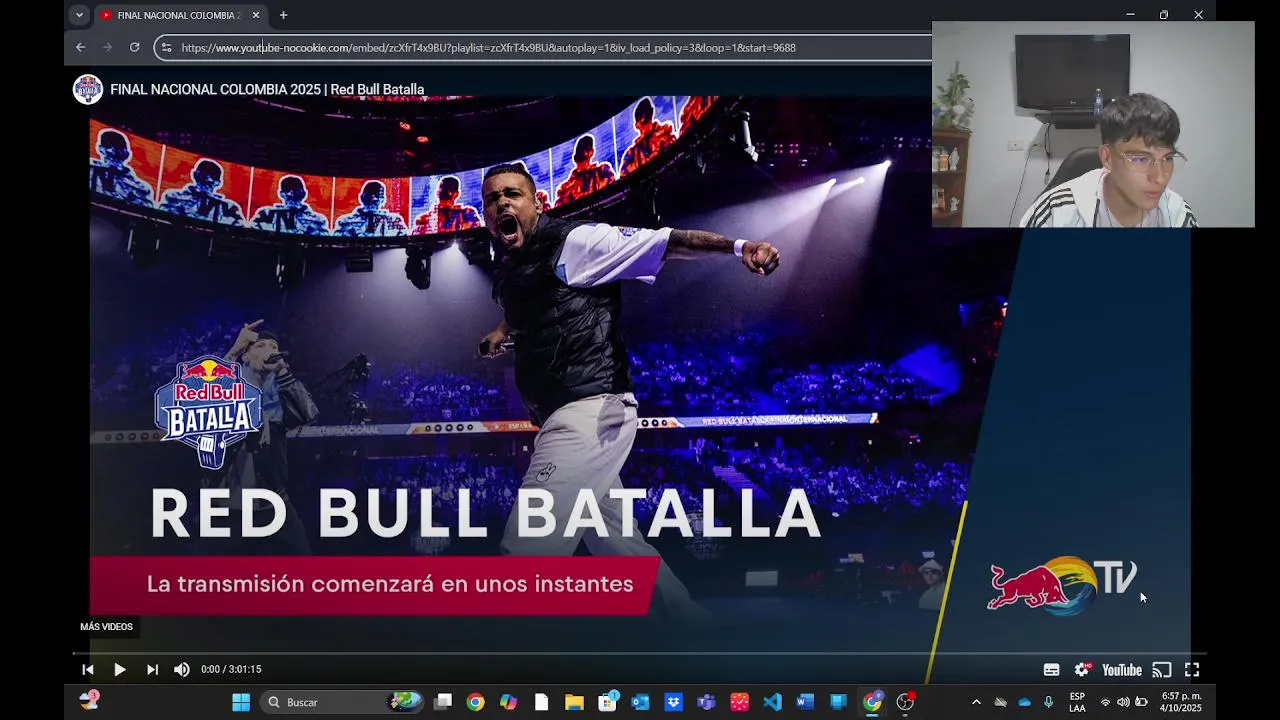Click the browser address bar URL
Viewport: 1280px width, 720px height.
tap(488, 47)
